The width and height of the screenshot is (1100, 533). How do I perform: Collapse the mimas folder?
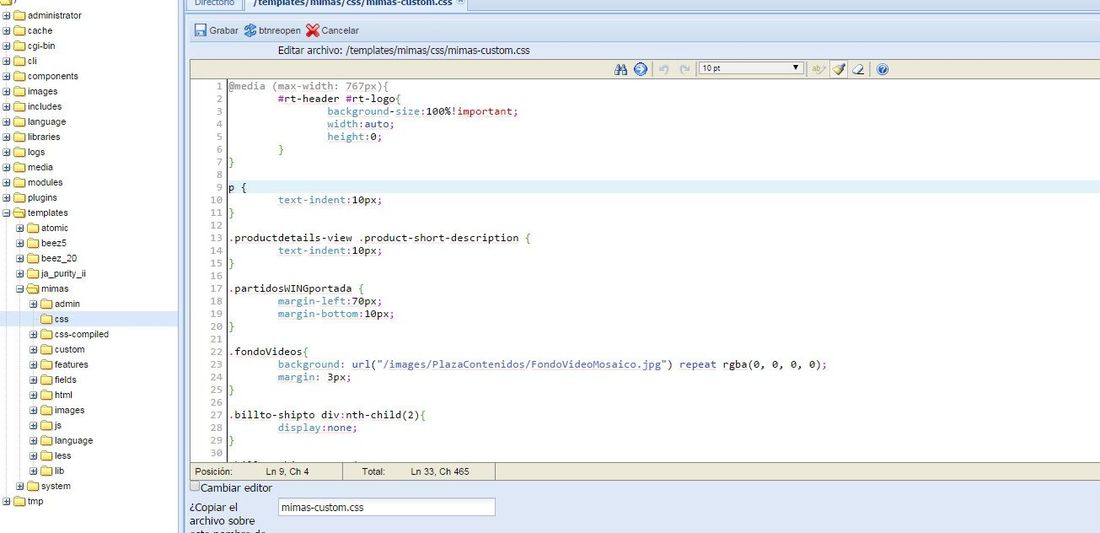(x=20, y=289)
